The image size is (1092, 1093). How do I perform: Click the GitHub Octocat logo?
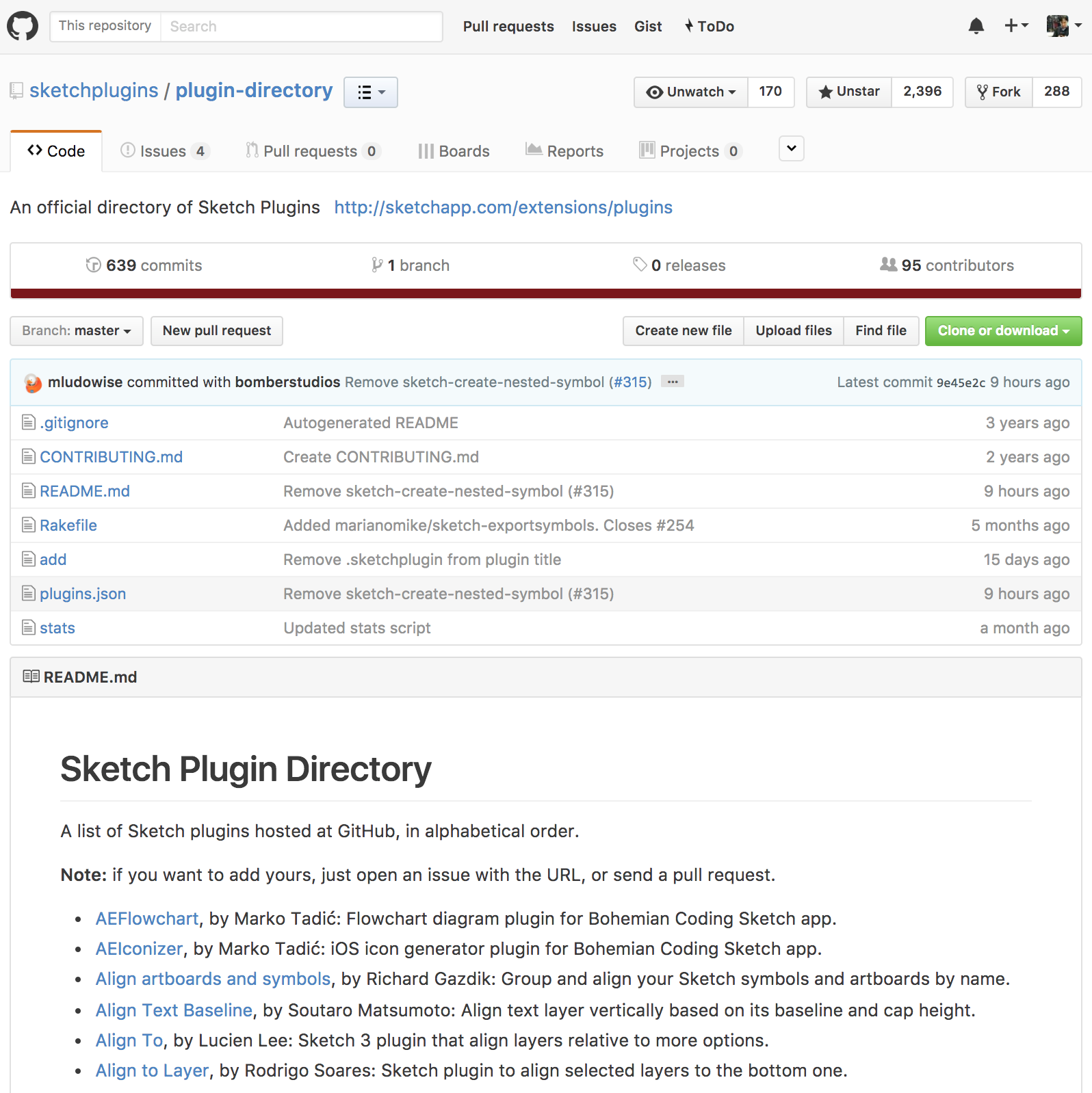pyautogui.click(x=23, y=26)
